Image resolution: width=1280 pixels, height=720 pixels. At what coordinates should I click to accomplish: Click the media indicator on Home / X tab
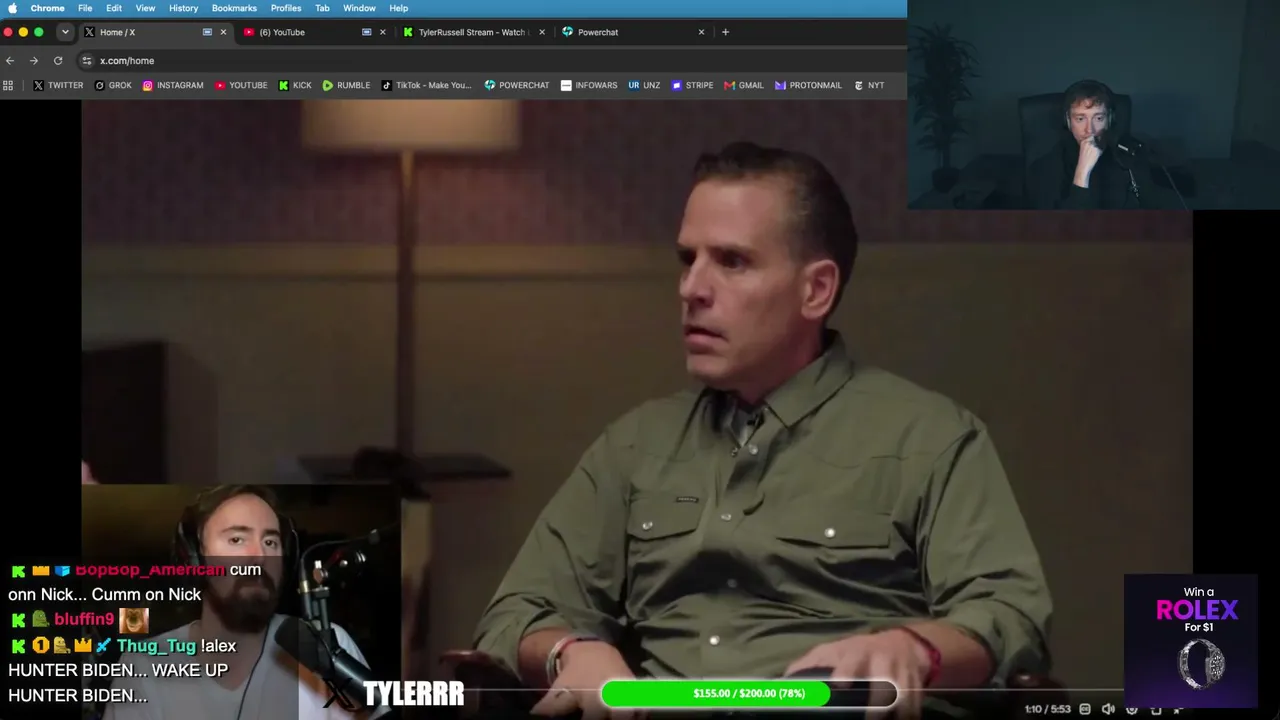(x=207, y=32)
